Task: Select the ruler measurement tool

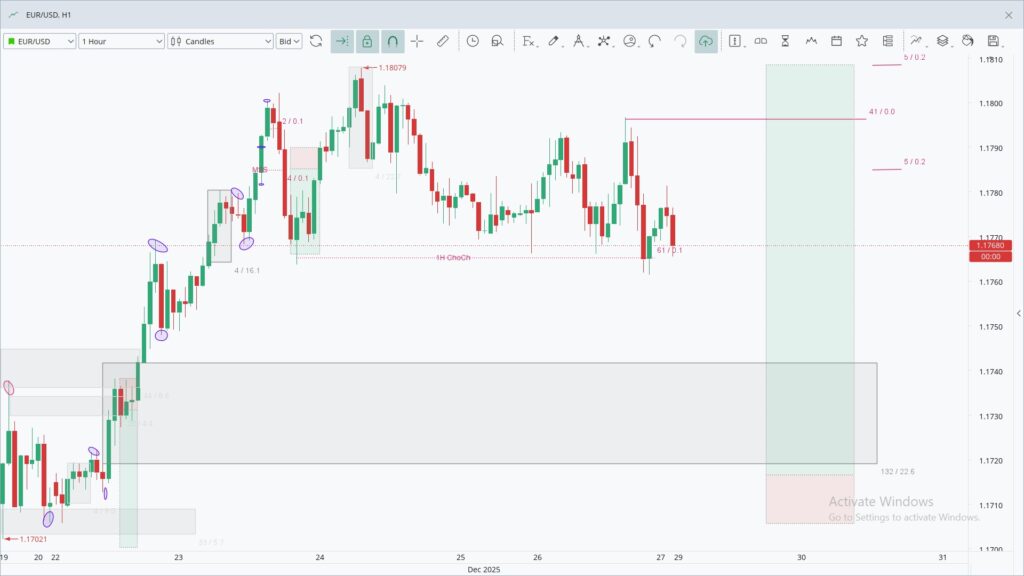Action: click(443, 41)
